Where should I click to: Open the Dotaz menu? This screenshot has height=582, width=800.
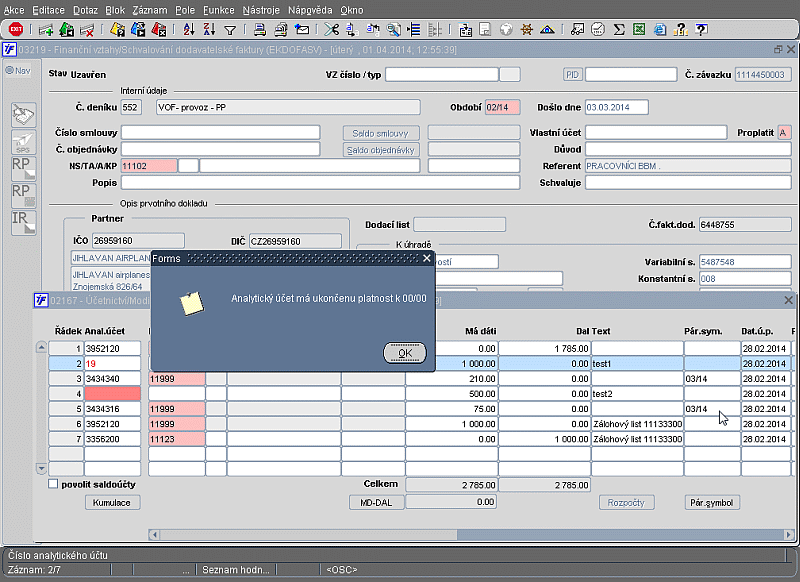(x=85, y=10)
